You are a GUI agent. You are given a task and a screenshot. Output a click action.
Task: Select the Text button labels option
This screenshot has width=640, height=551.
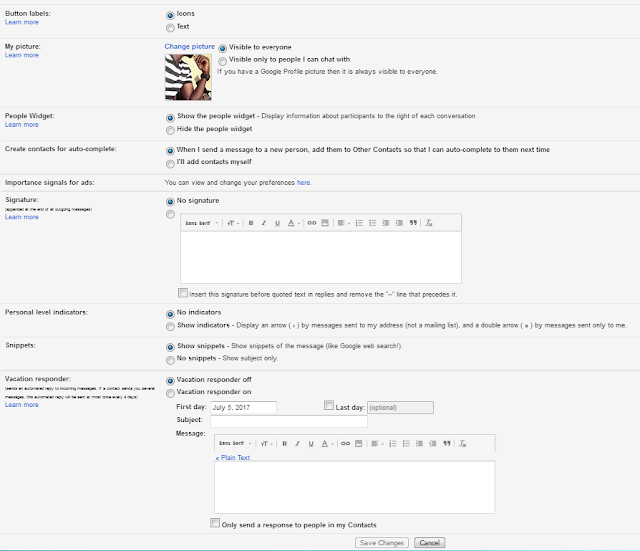click(170, 28)
